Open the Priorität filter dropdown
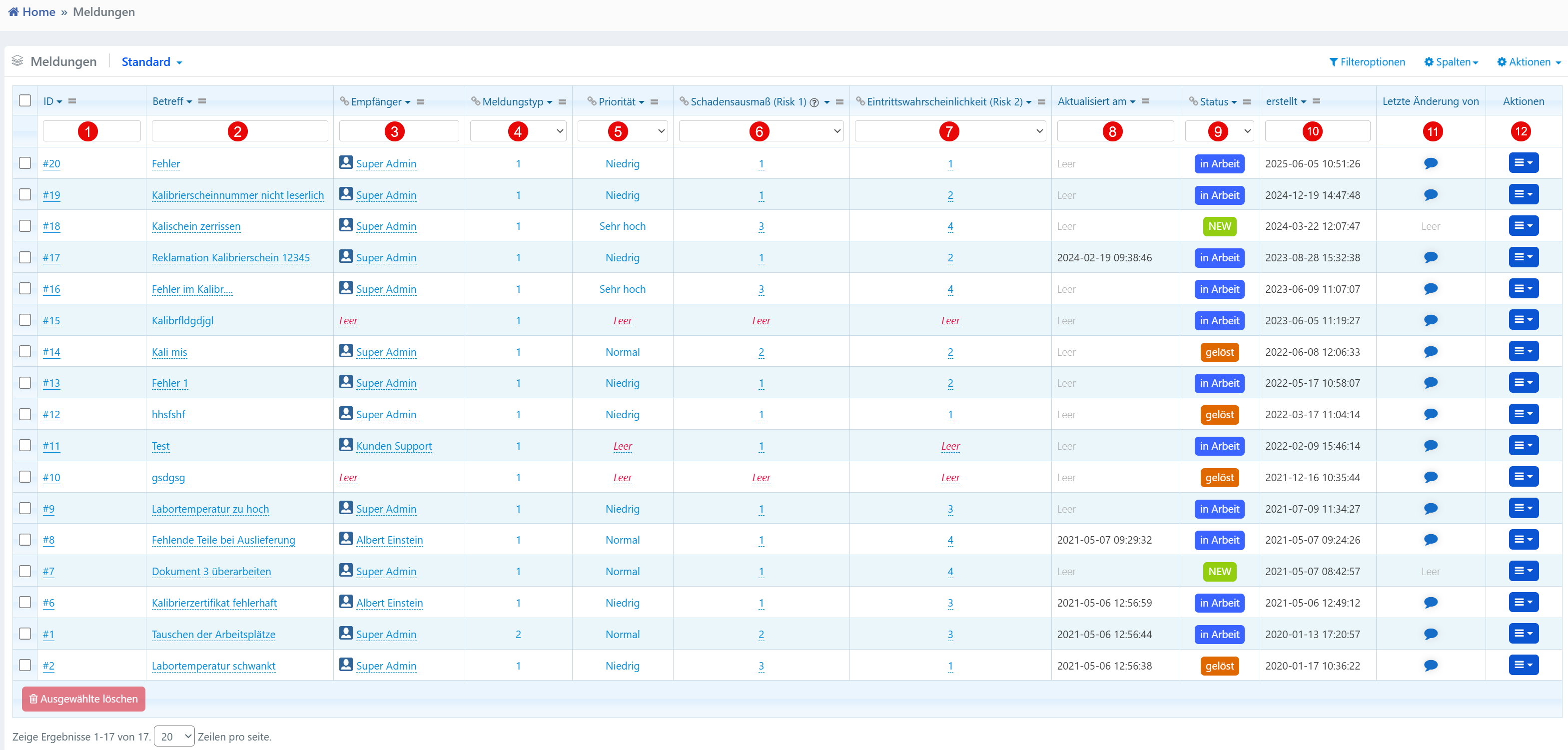The height and width of the screenshot is (750, 1568). (x=622, y=131)
